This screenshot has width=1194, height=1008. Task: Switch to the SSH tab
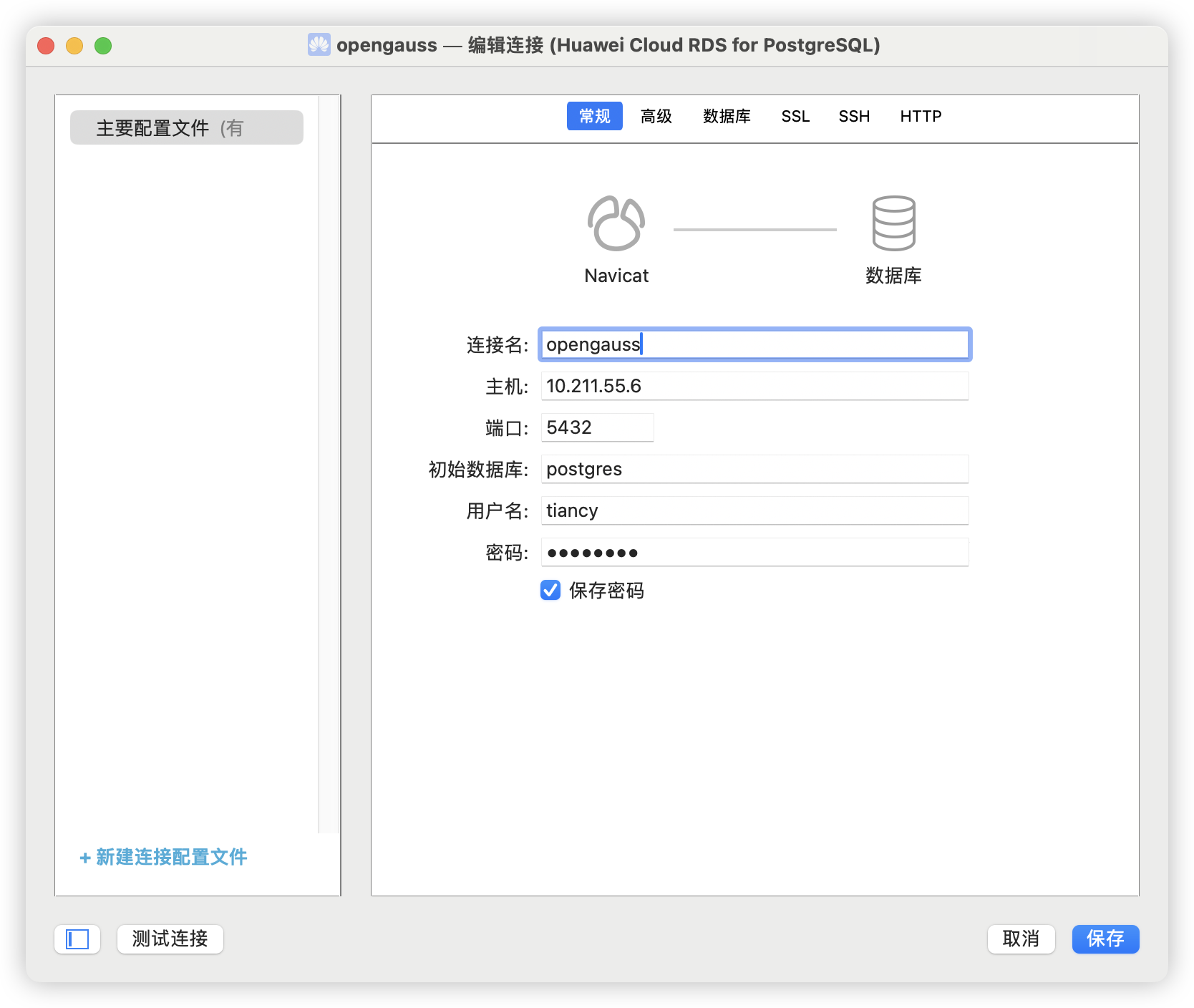854,116
